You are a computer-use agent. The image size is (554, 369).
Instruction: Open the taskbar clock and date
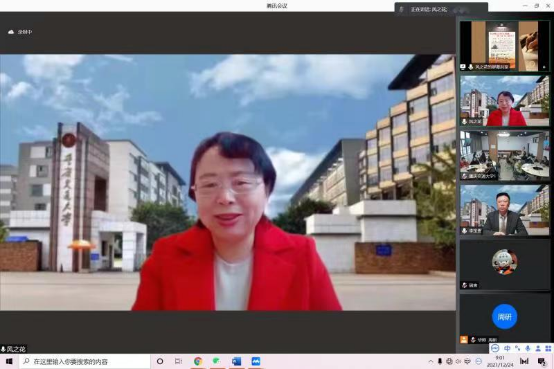point(500,361)
